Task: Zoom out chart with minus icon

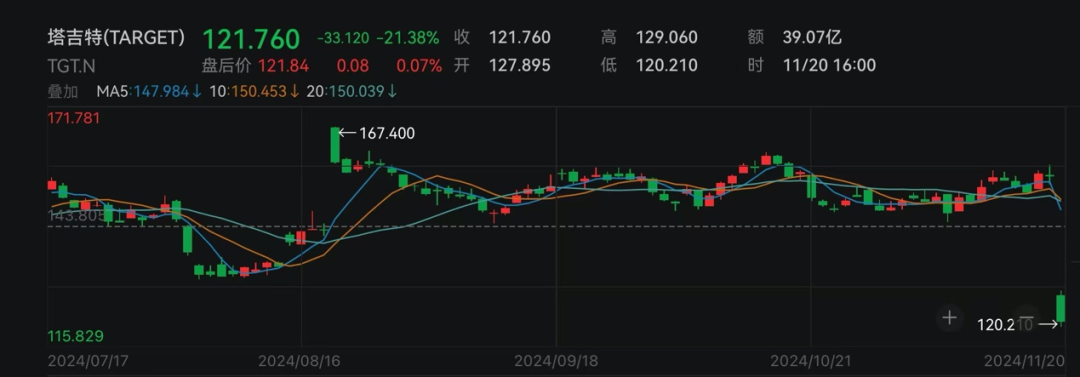Action: [x=1026, y=318]
